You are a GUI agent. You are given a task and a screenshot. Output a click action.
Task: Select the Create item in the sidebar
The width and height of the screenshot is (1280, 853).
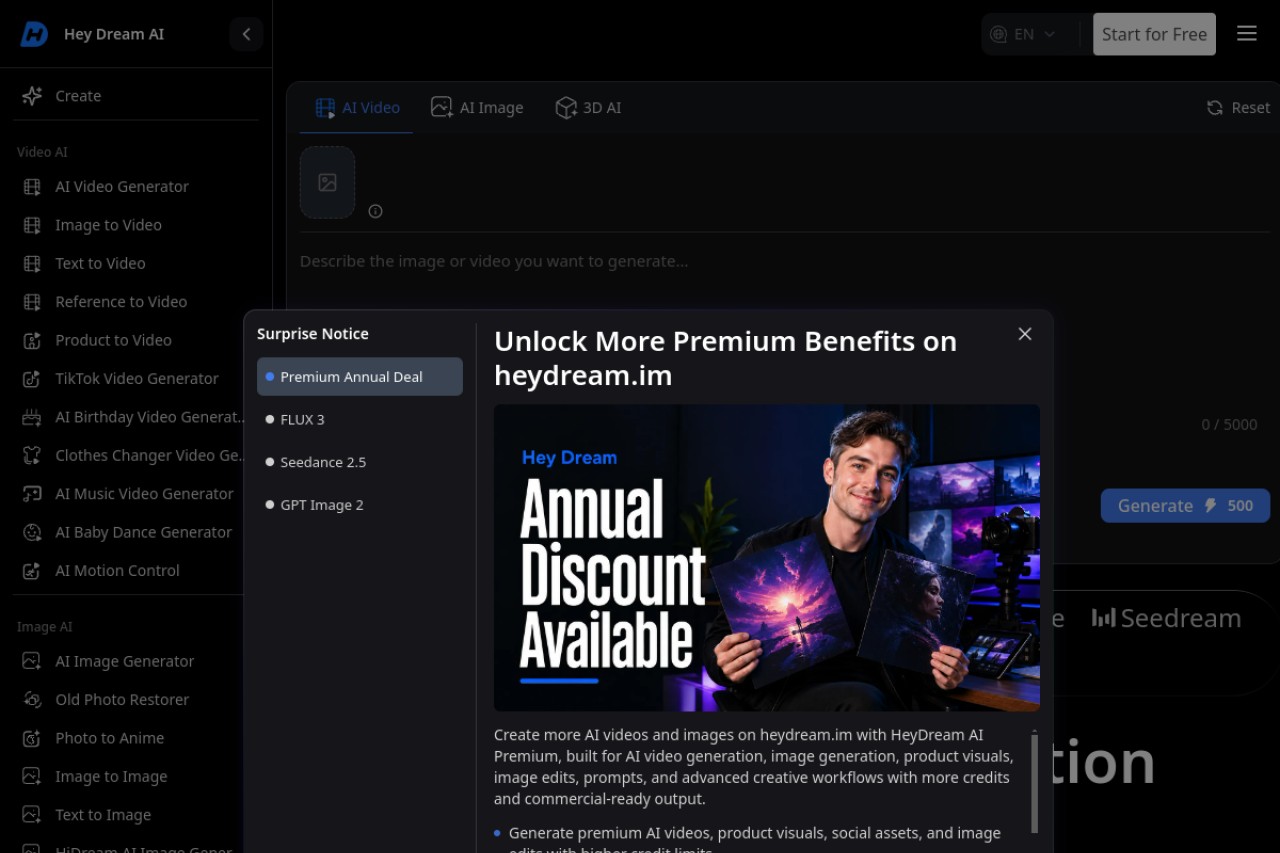[x=136, y=96]
